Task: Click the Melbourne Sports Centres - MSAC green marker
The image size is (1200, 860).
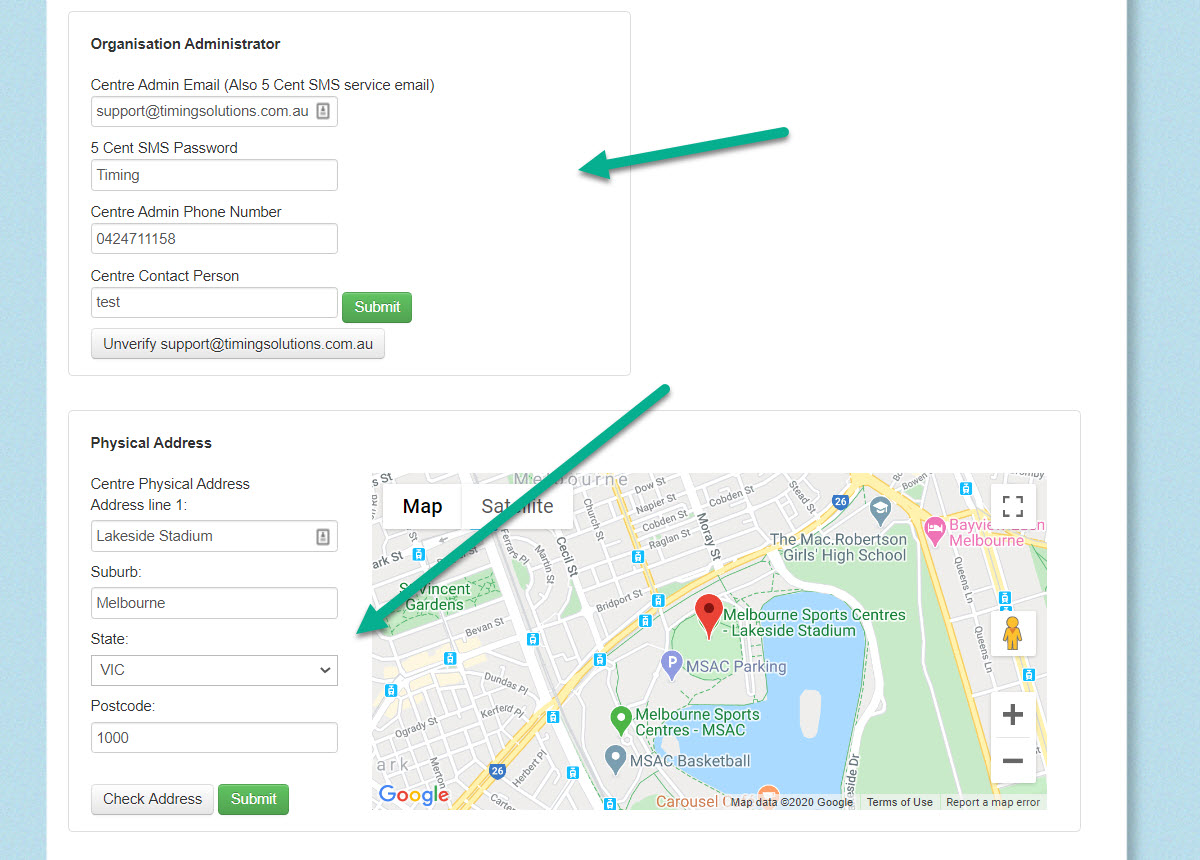Action: click(620, 720)
